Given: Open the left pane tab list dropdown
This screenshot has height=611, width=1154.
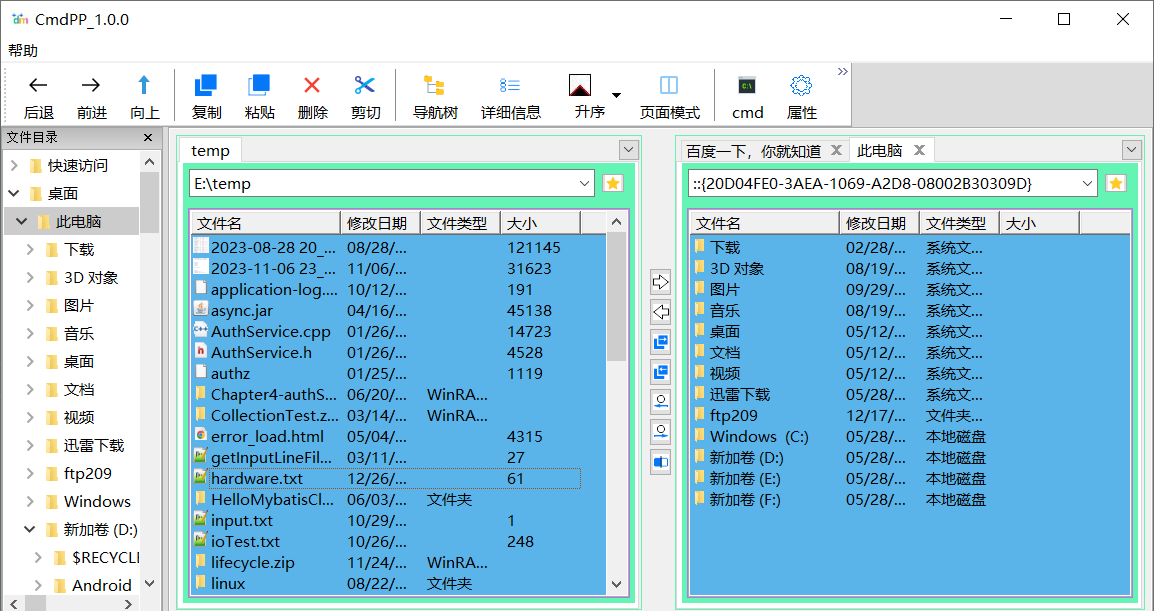Looking at the screenshot, I should [629, 149].
